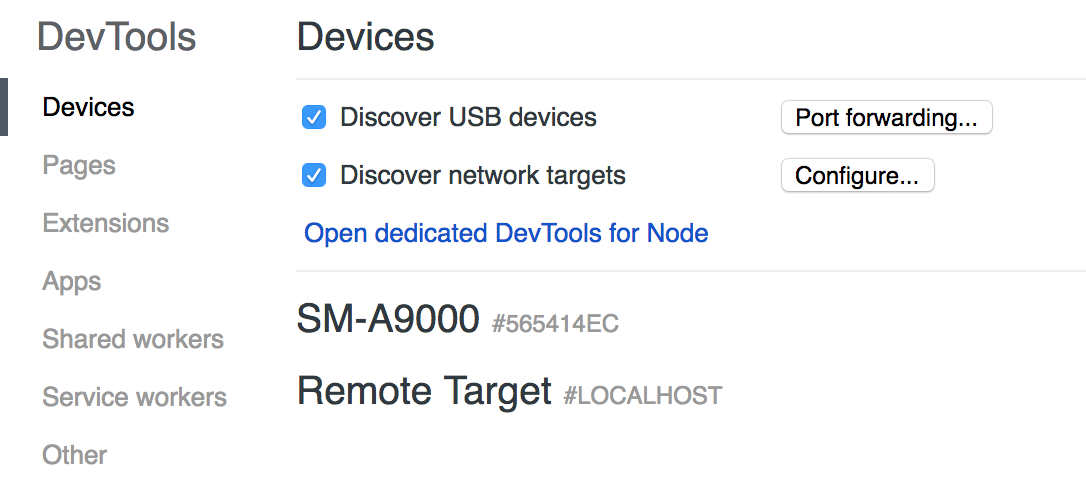Screen dimensions: 1086x504
Task: Go to the Extensions section
Action: (x=105, y=223)
